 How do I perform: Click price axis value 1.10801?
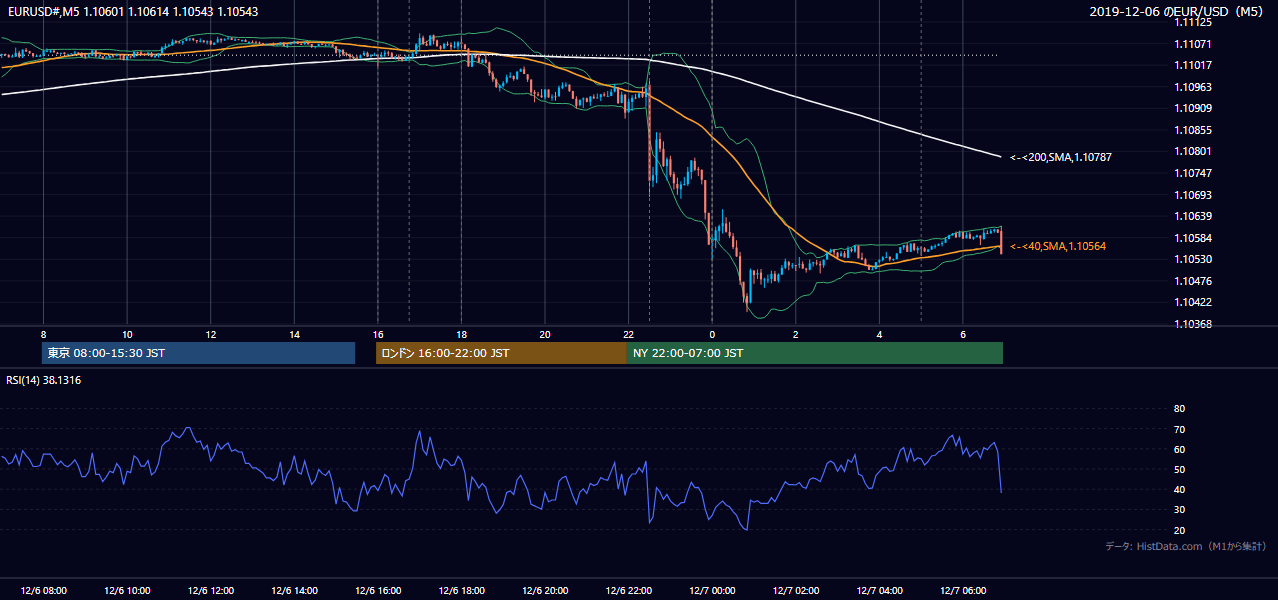(1194, 151)
